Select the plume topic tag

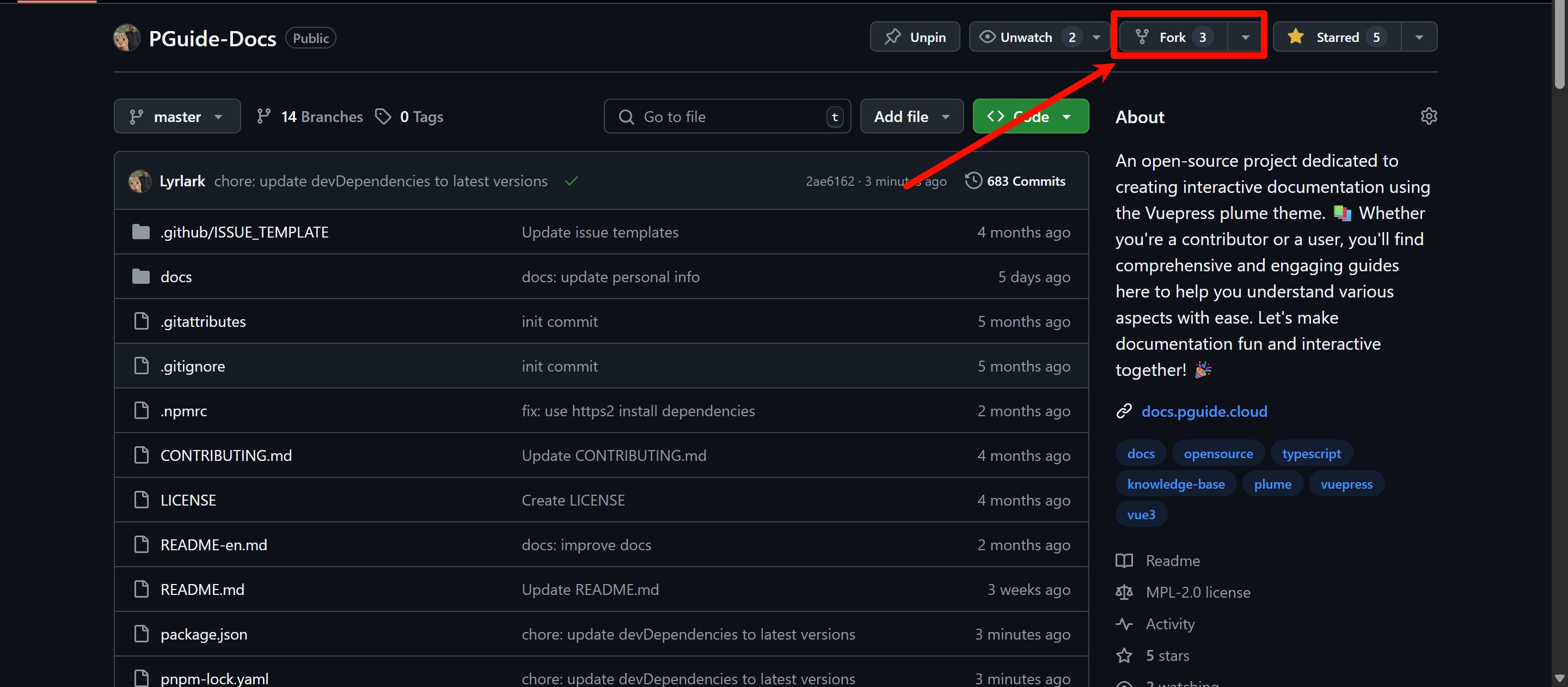point(1272,484)
